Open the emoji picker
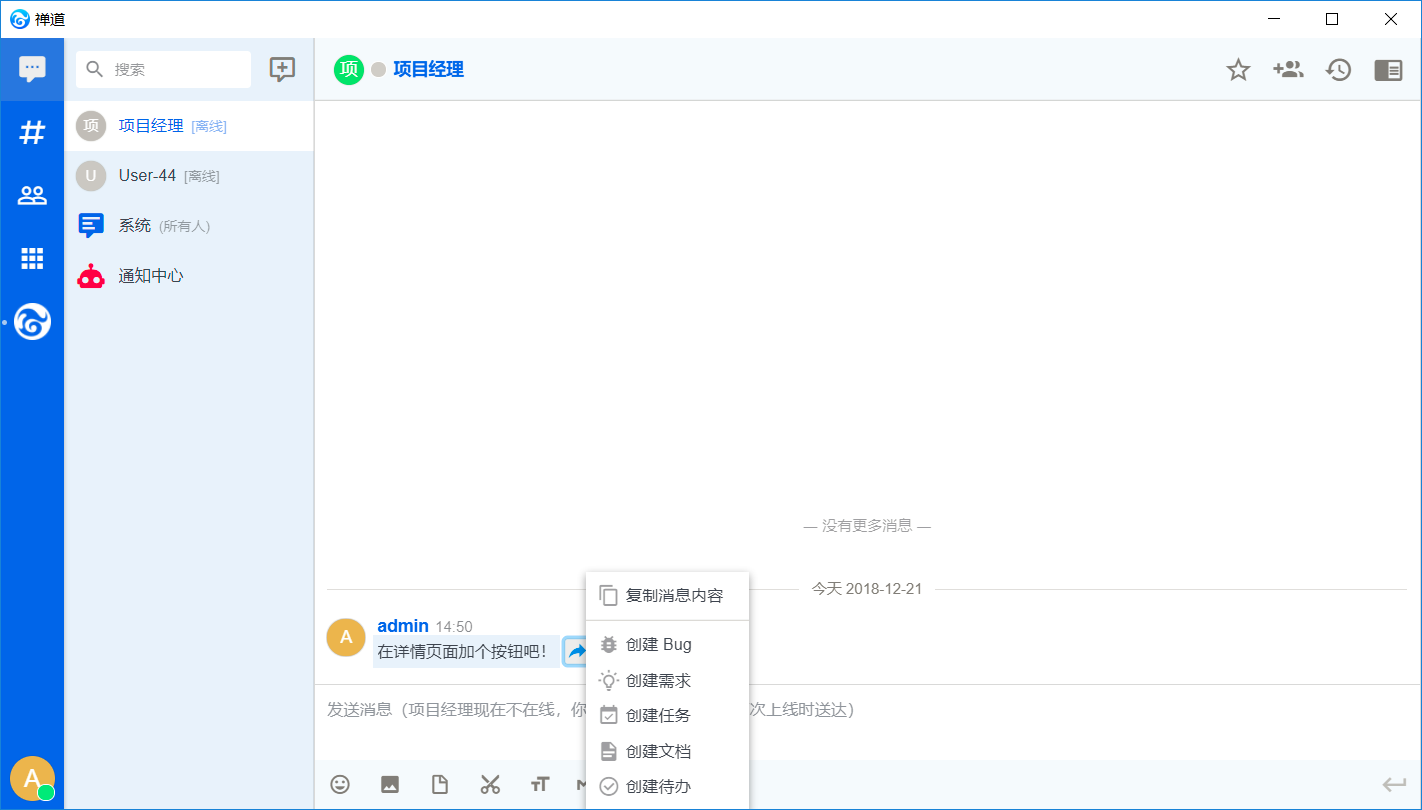1422x810 pixels. click(340, 784)
